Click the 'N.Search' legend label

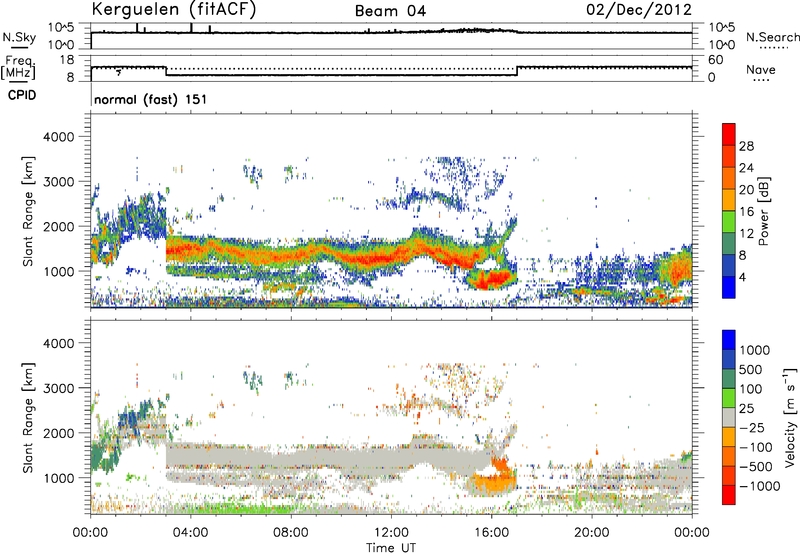point(772,37)
